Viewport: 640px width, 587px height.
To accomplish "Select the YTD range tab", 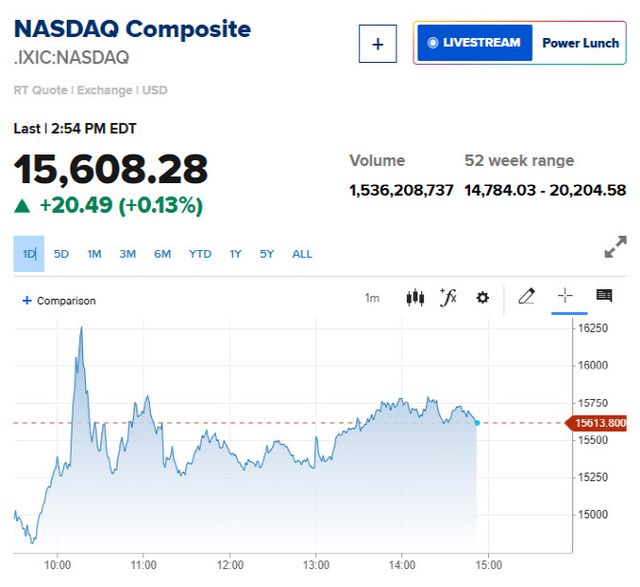I will [x=200, y=254].
